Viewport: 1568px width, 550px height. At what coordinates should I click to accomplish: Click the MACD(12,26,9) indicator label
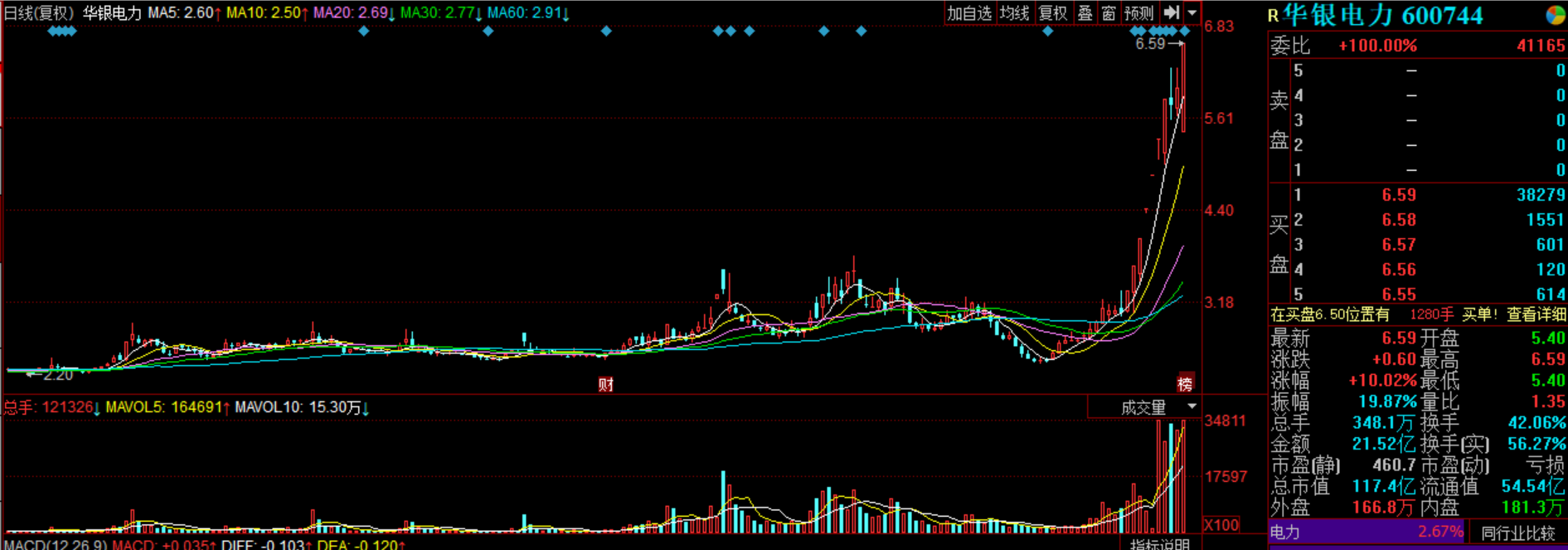(x=55, y=545)
